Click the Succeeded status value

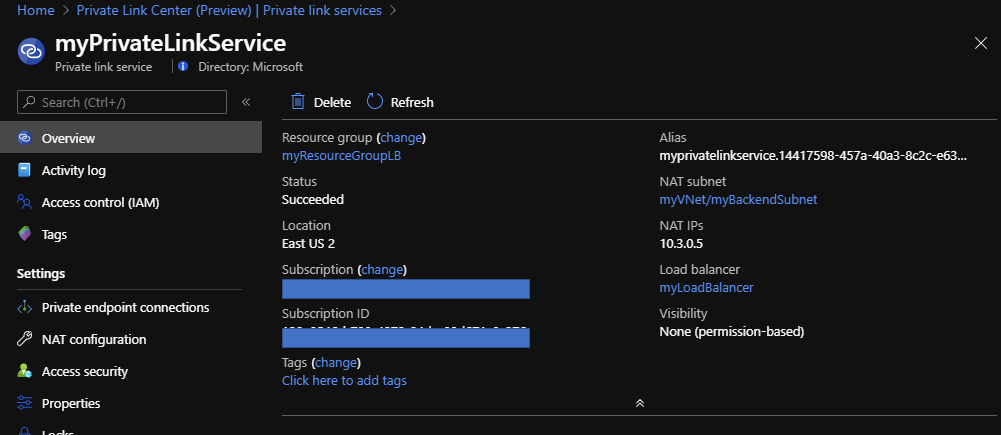[313, 199]
